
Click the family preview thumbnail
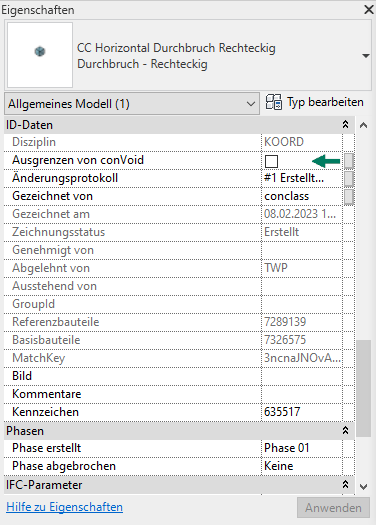pos(40,55)
